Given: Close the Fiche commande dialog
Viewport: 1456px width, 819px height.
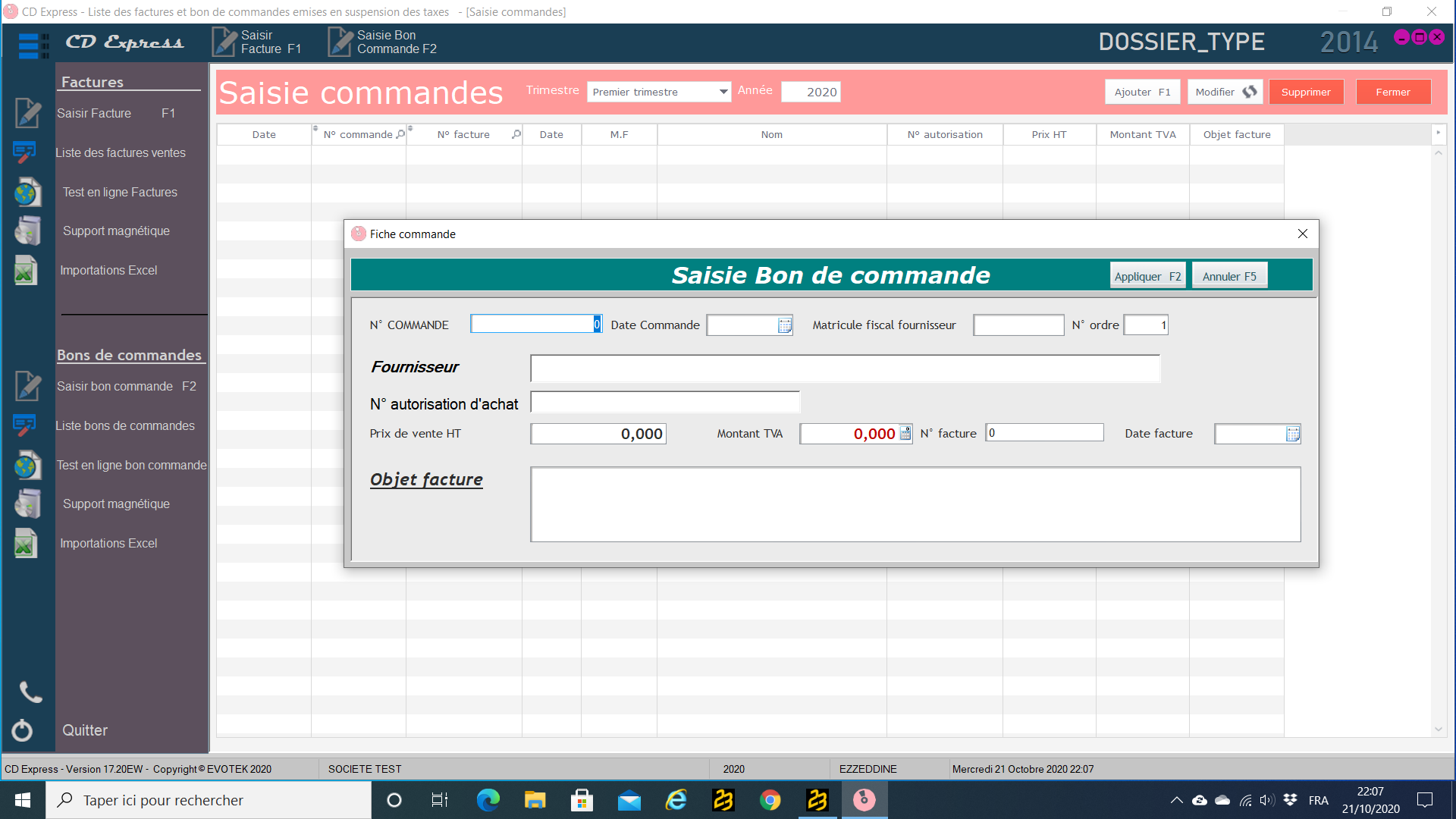Looking at the screenshot, I should (1302, 234).
